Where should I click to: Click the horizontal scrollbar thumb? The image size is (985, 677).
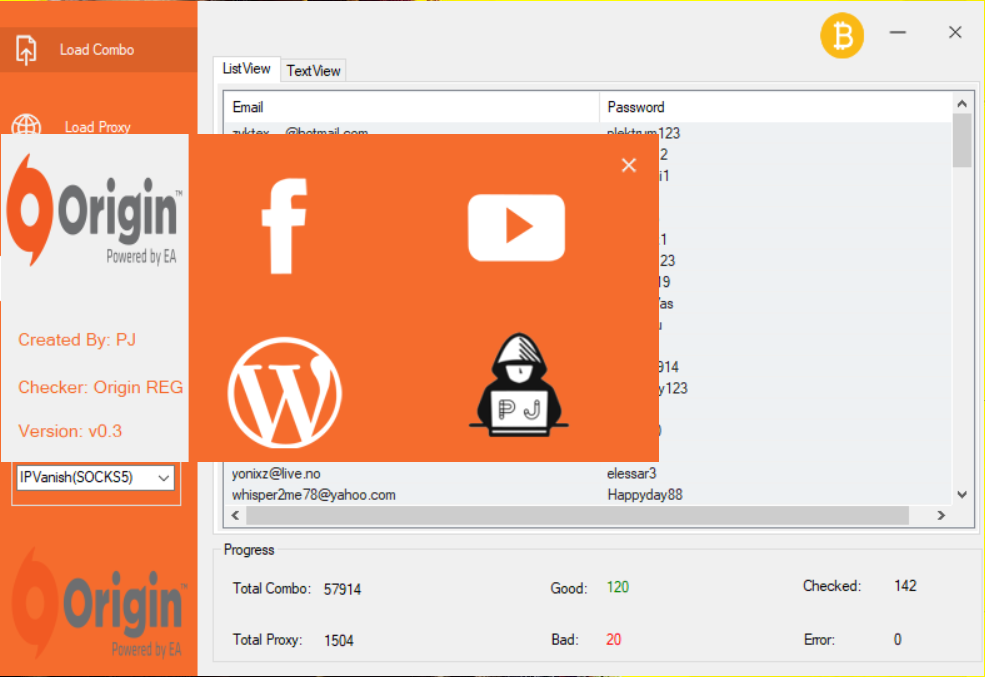(x=577, y=516)
